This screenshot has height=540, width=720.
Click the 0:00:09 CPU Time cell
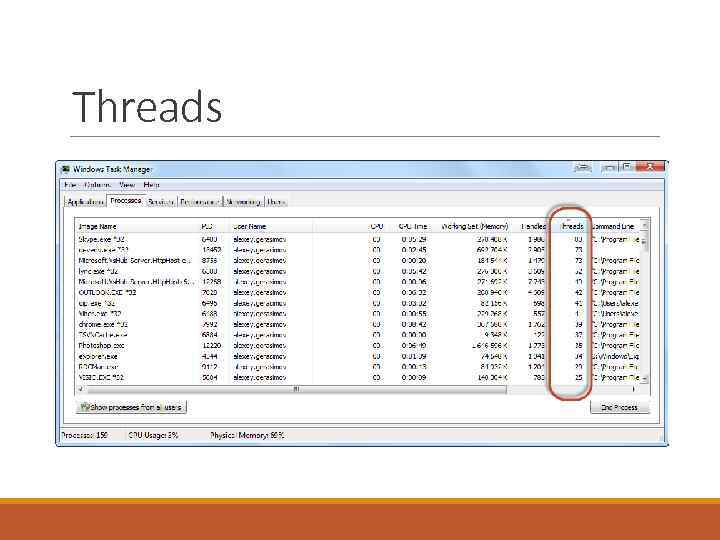[x=413, y=377]
